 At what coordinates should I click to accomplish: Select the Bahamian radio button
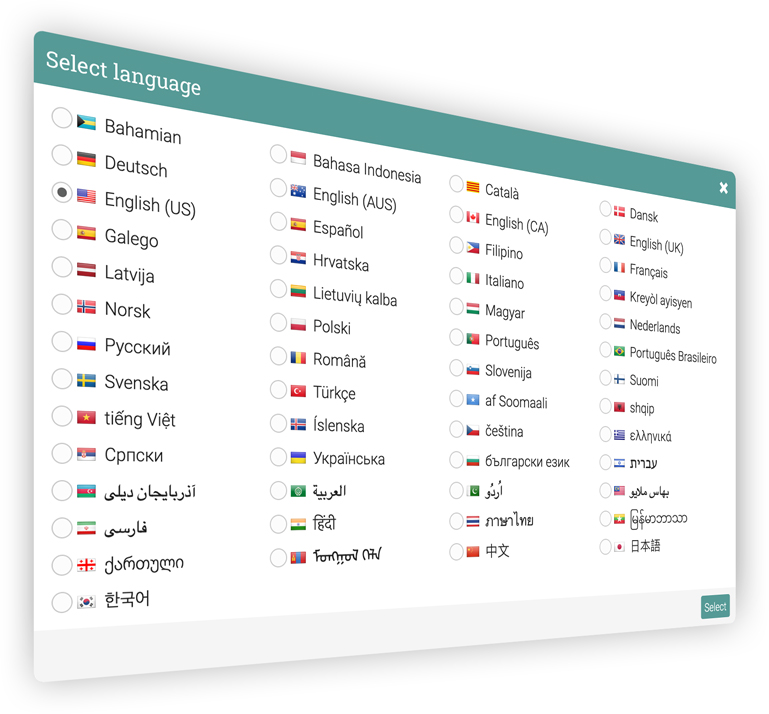62,118
